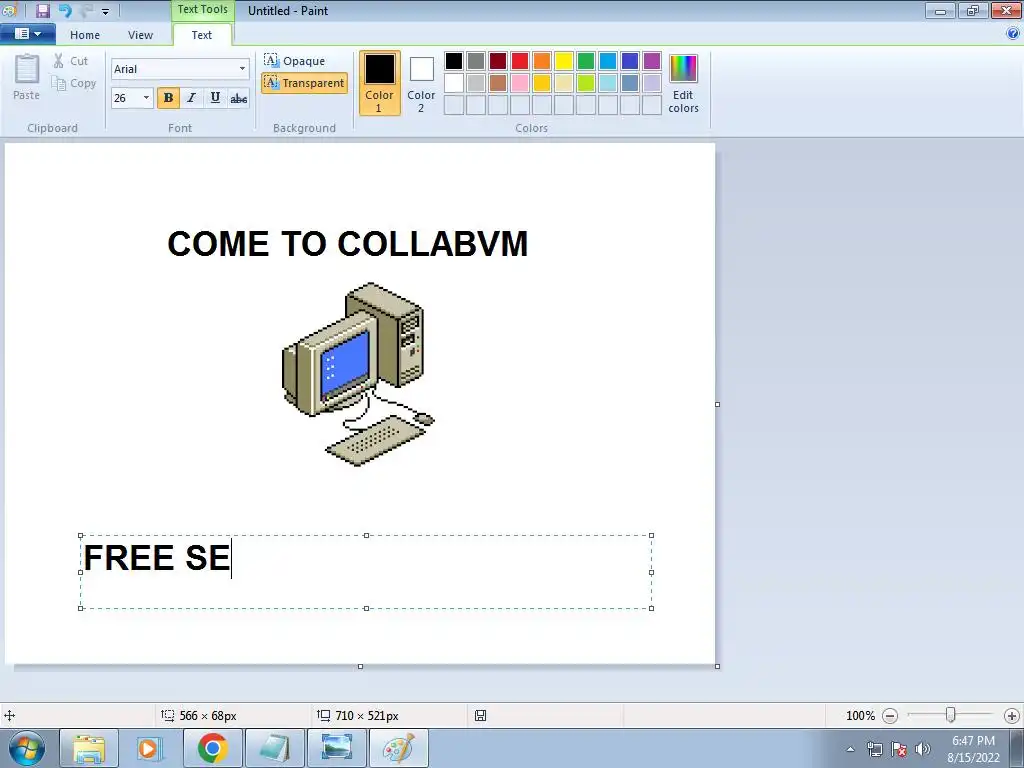Open Windows Explorer from taskbar
1024x768 pixels.
(89, 748)
